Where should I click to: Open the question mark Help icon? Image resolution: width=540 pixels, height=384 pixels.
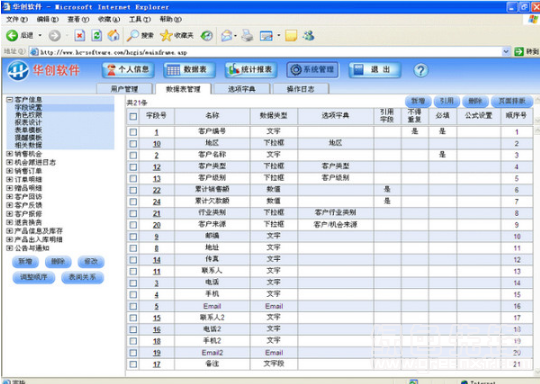(x=420, y=70)
